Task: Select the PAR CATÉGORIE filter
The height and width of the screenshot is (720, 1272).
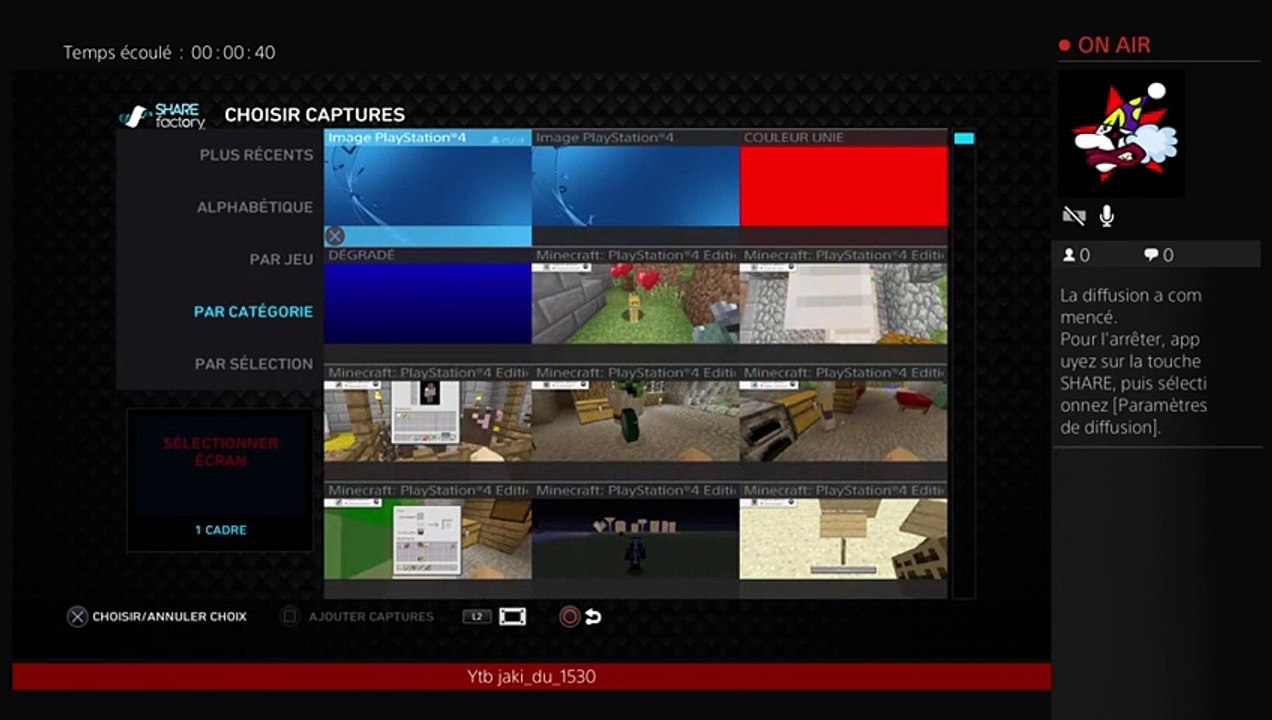Action: pos(253,312)
